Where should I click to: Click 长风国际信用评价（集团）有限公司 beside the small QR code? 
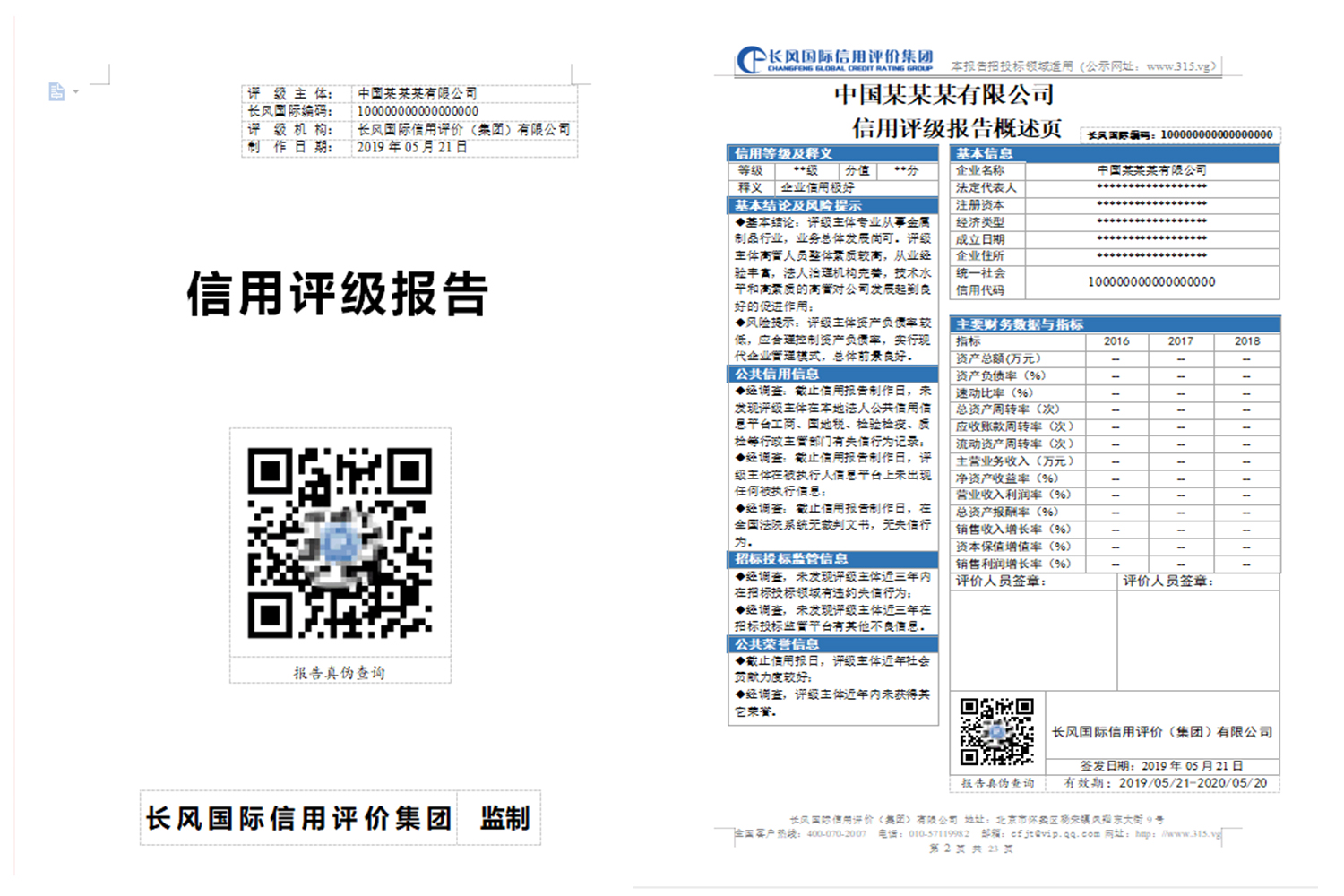coord(1162,732)
